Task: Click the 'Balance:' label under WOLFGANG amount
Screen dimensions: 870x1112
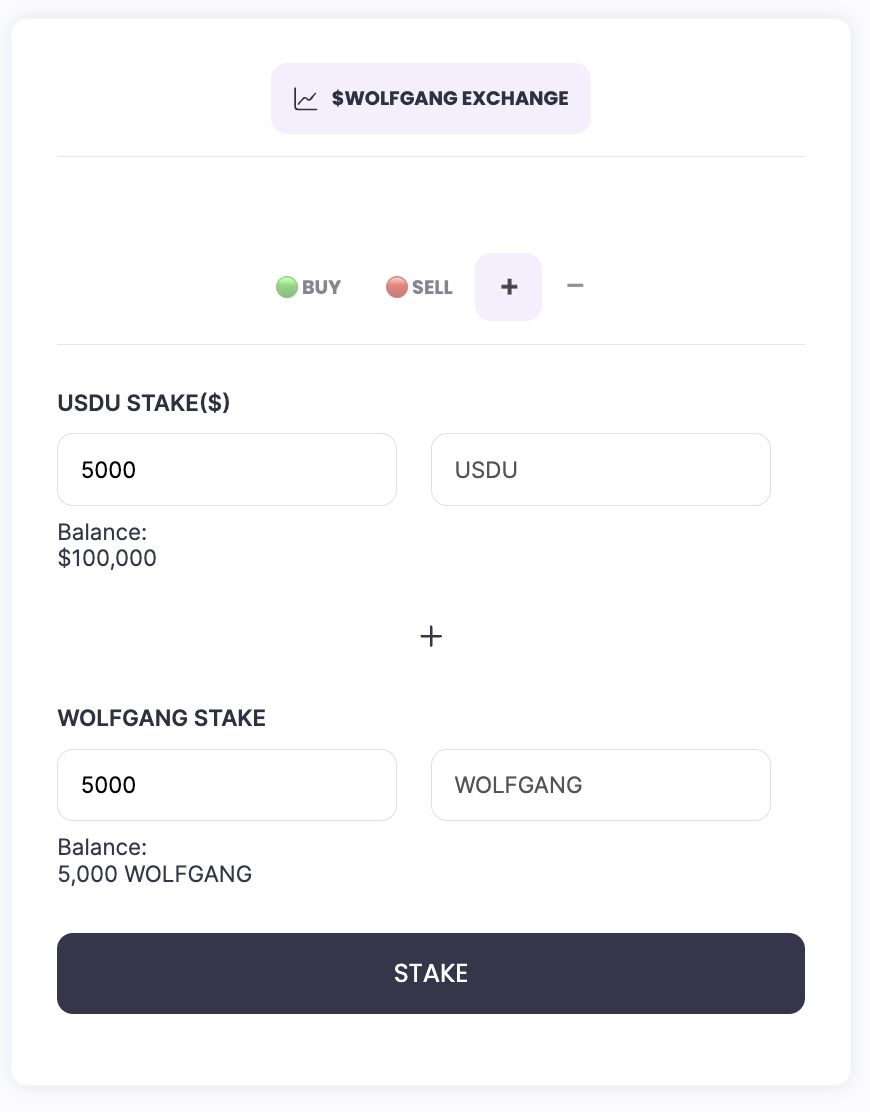Action: click(102, 848)
